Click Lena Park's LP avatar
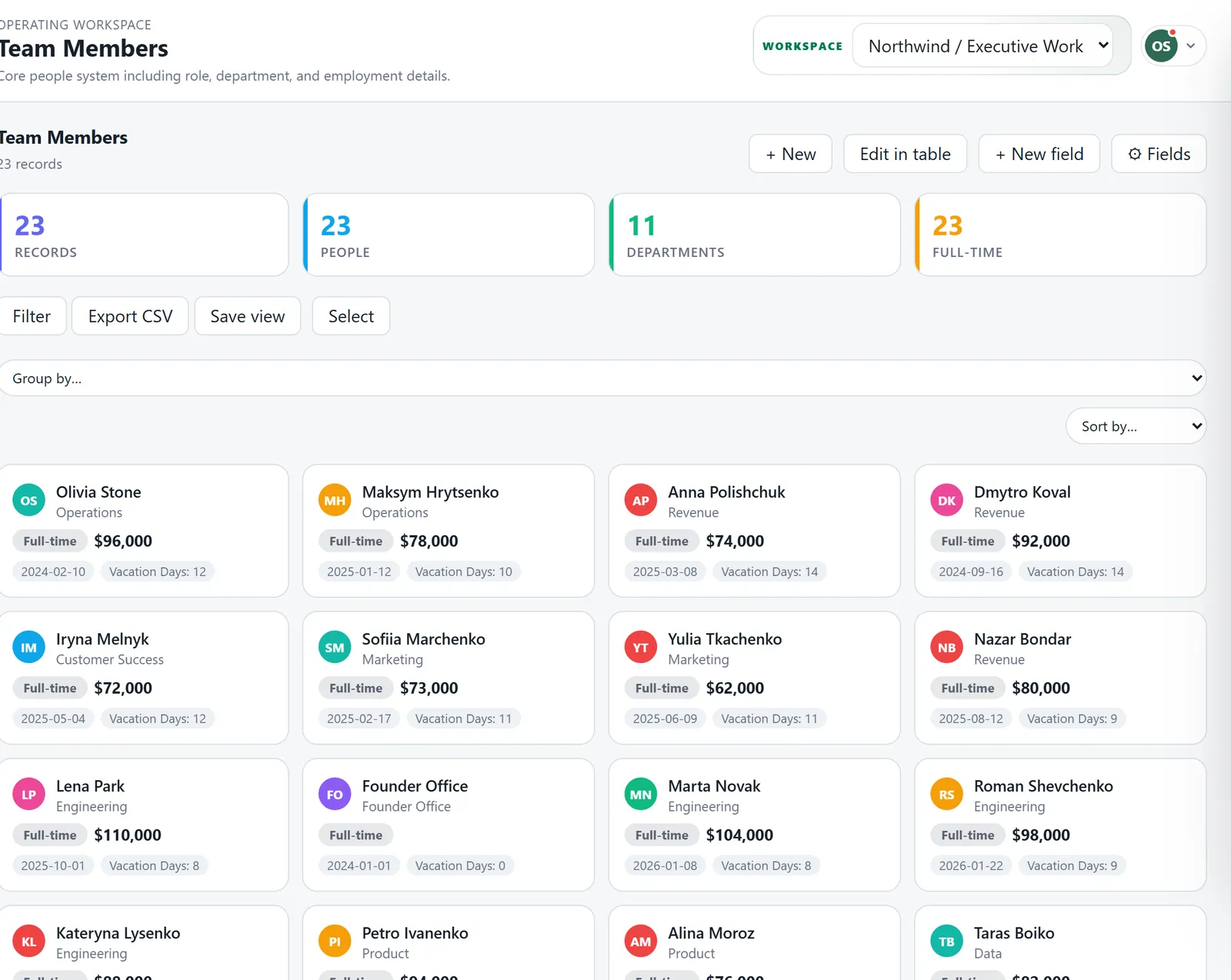The height and width of the screenshot is (980, 1231). click(28, 795)
